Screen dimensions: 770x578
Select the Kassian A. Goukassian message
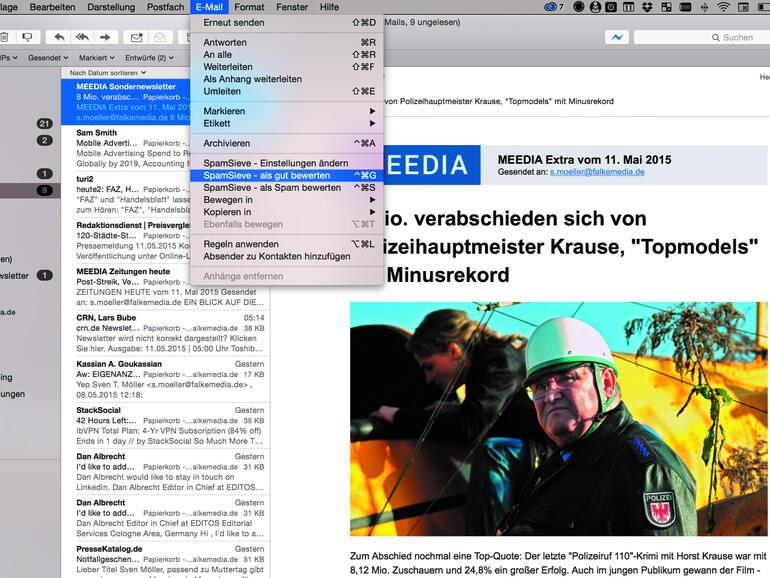165,379
